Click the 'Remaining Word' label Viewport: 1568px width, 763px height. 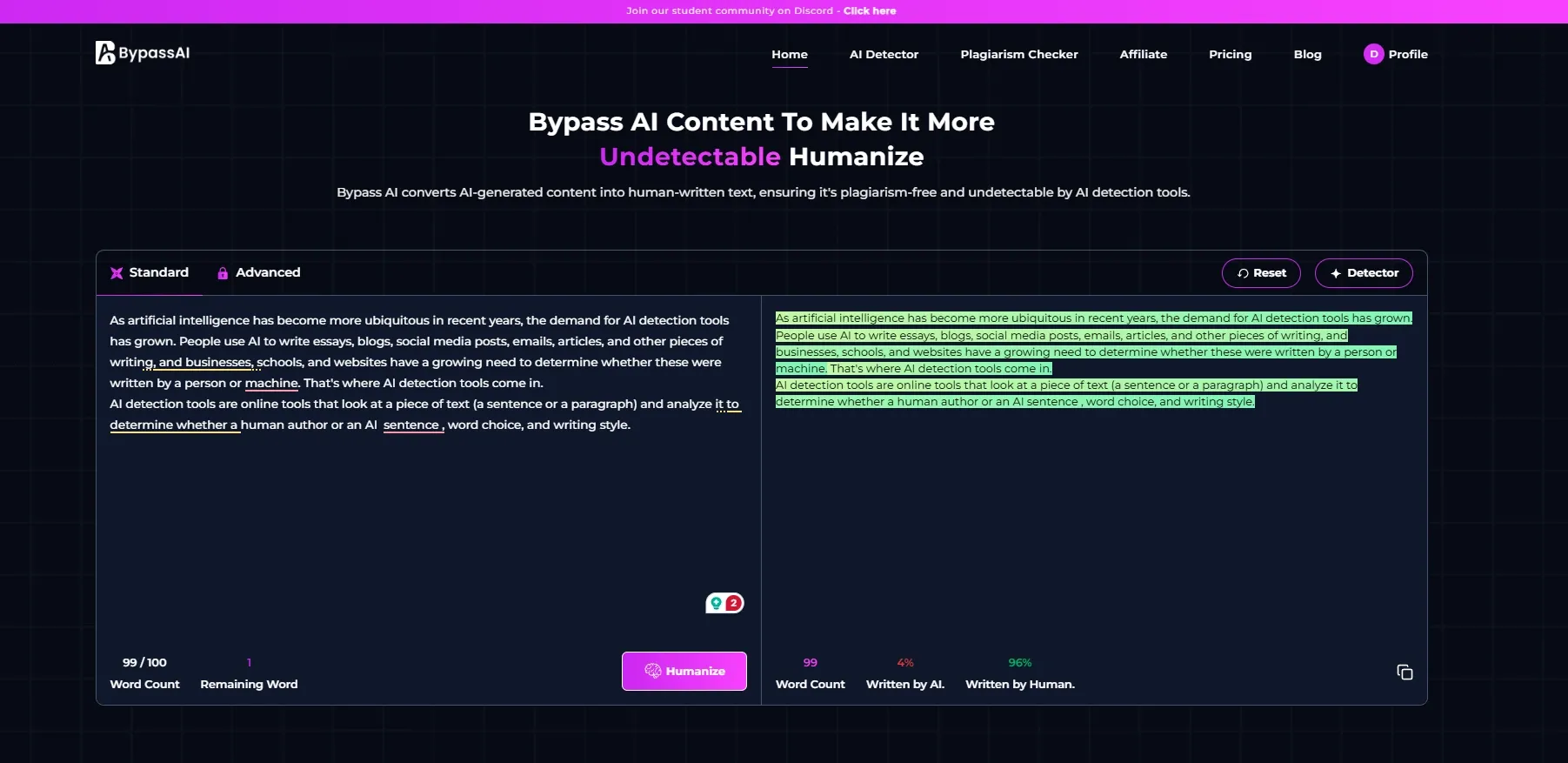click(x=249, y=684)
